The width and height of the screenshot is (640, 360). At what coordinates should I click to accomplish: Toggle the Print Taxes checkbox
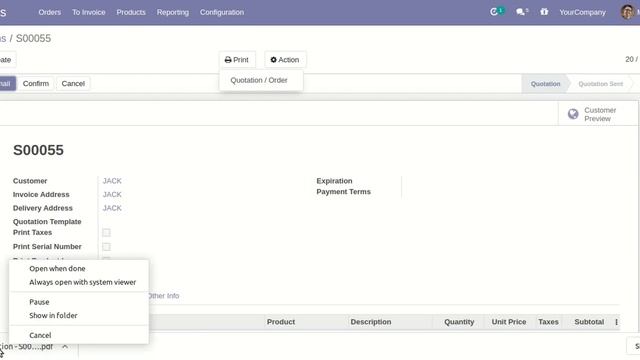107,233
